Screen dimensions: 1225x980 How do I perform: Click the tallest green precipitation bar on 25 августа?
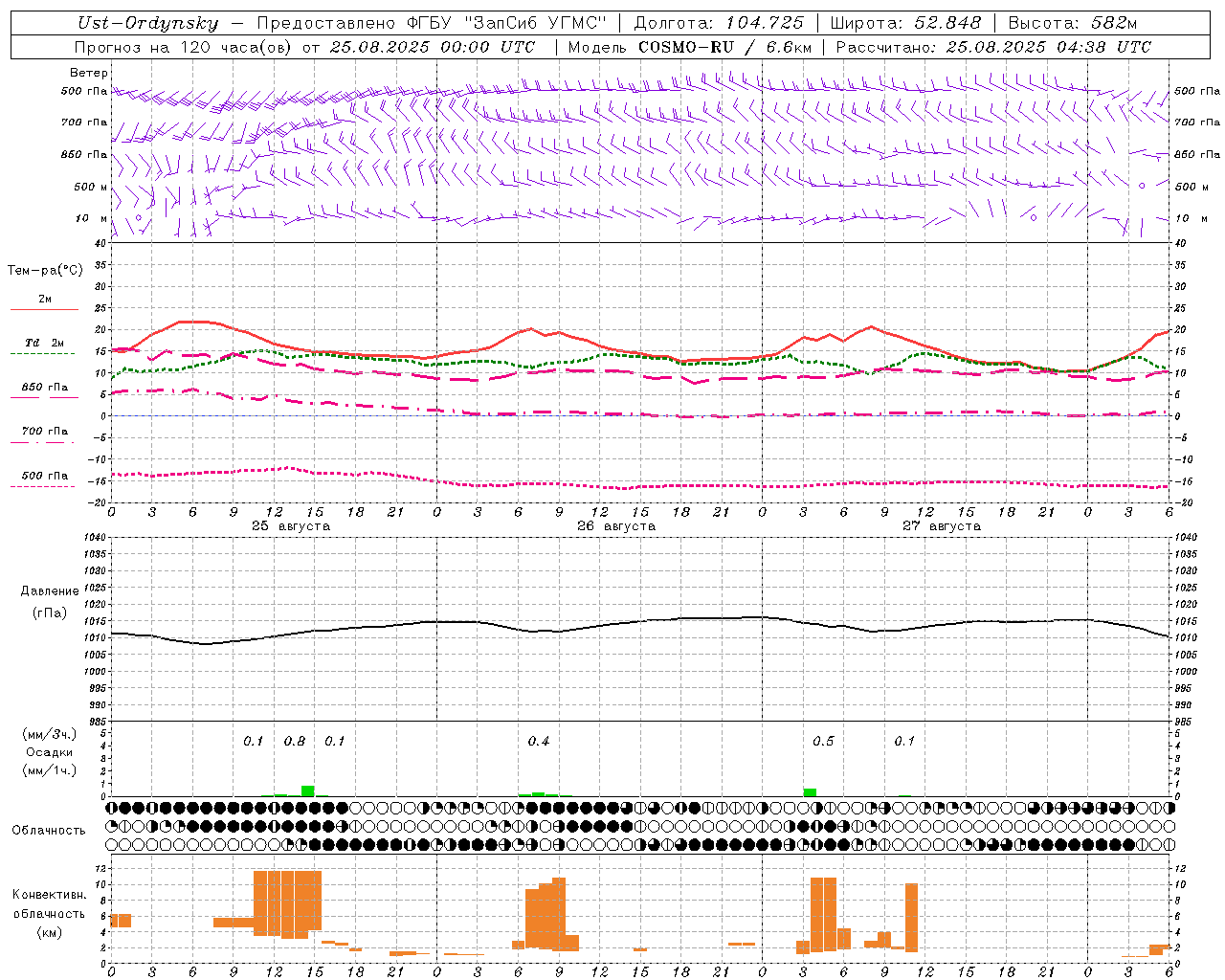[307, 791]
